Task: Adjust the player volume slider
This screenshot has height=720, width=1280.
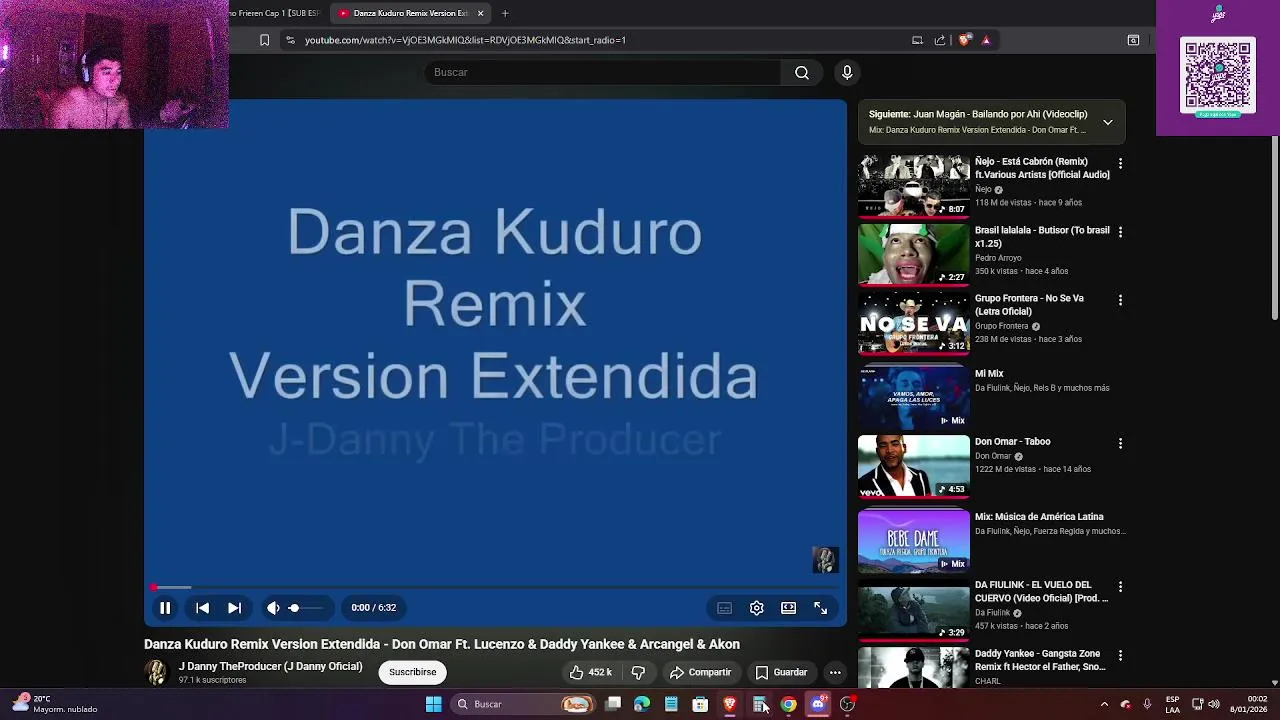Action: point(306,608)
